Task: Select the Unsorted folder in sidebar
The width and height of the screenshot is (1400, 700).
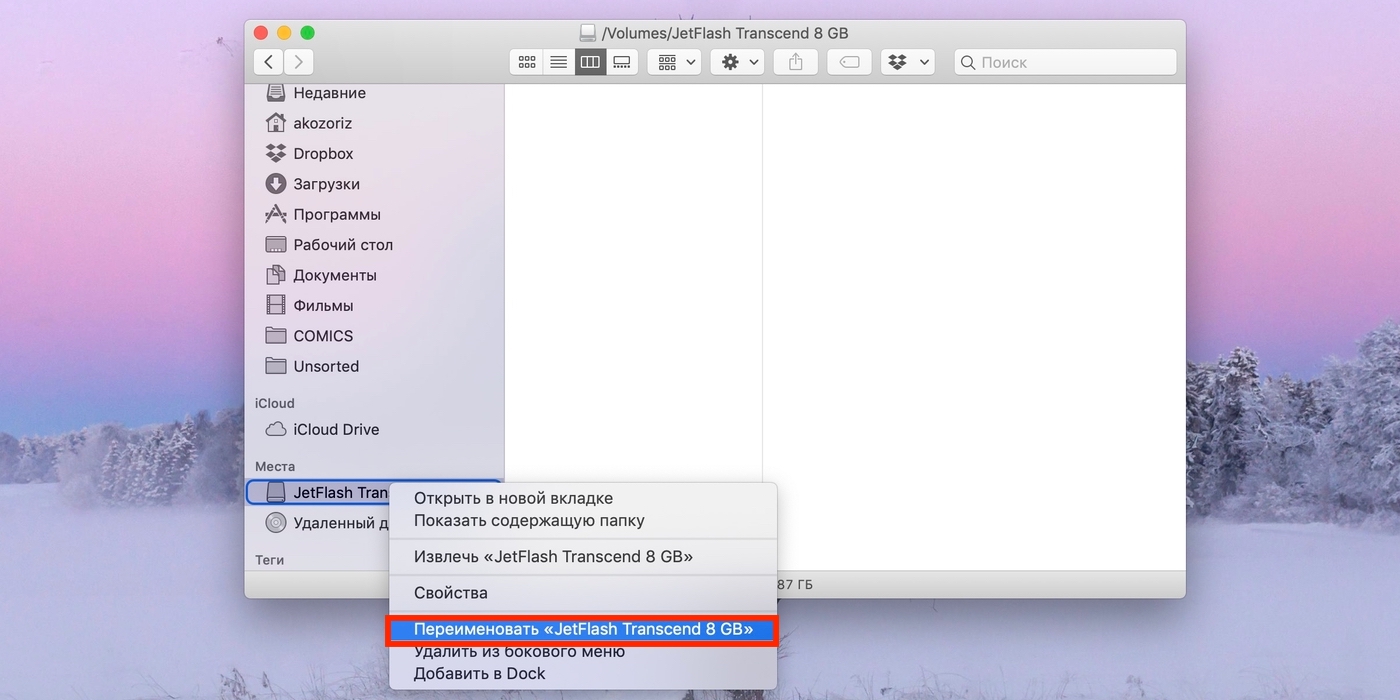Action: pos(374,366)
